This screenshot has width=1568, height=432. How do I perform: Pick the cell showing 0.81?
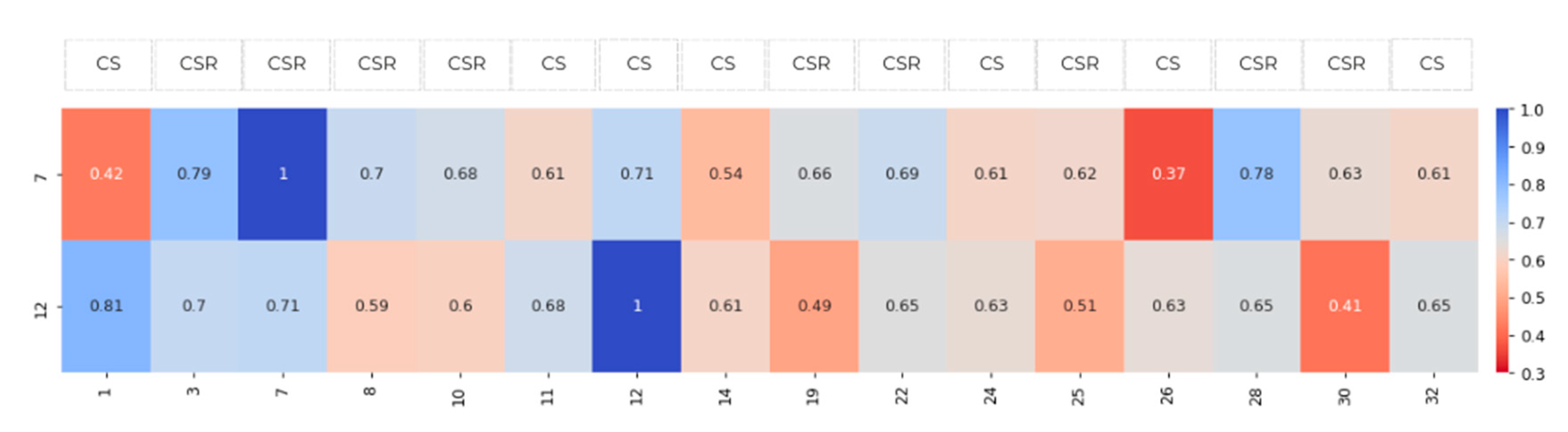coord(106,305)
